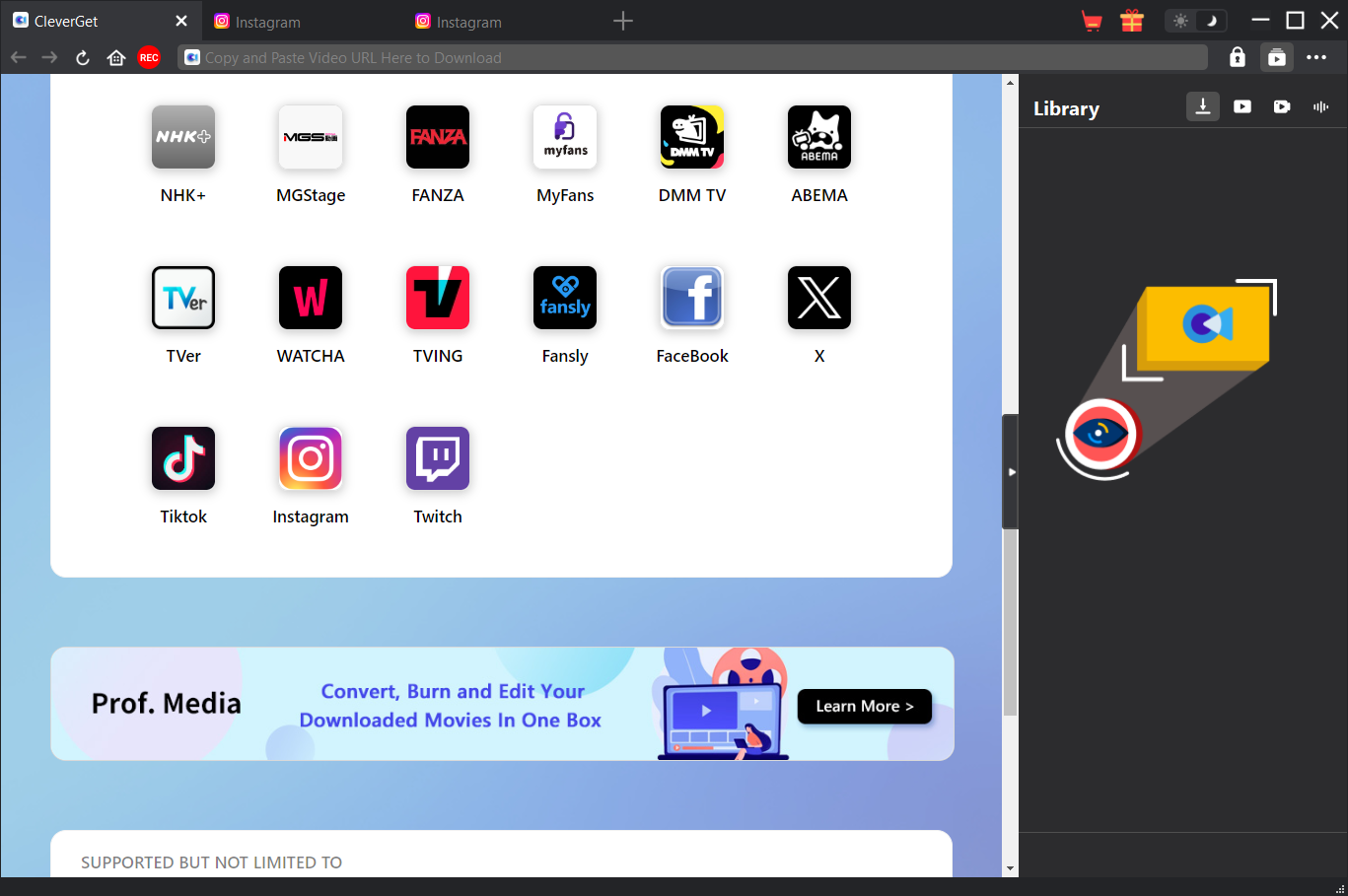Open the three-dot more options menu
The width and height of the screenshot is (1348, 896).
[1316, 58]
